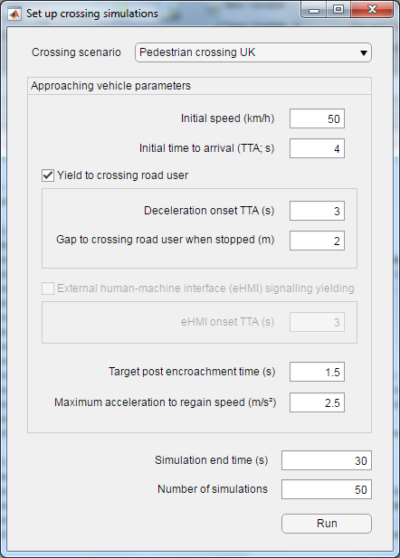Viewport: 400px width, 558px height.
Task: Select the Initial speed input field
Action: [317, 119]
